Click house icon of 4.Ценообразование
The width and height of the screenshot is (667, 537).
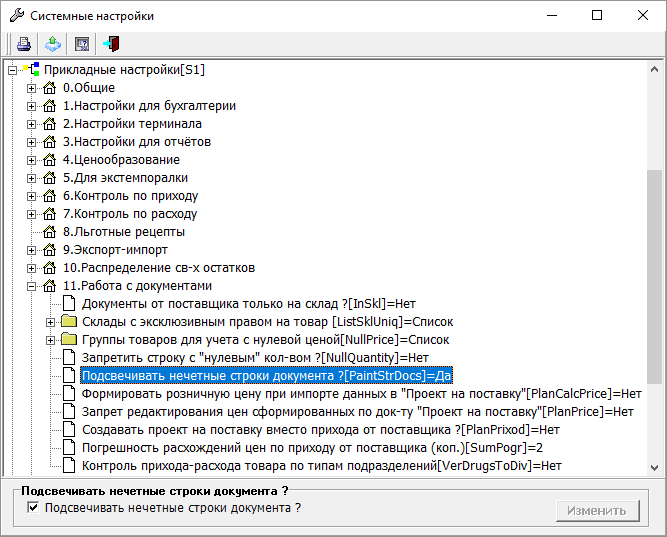point(49,160)
